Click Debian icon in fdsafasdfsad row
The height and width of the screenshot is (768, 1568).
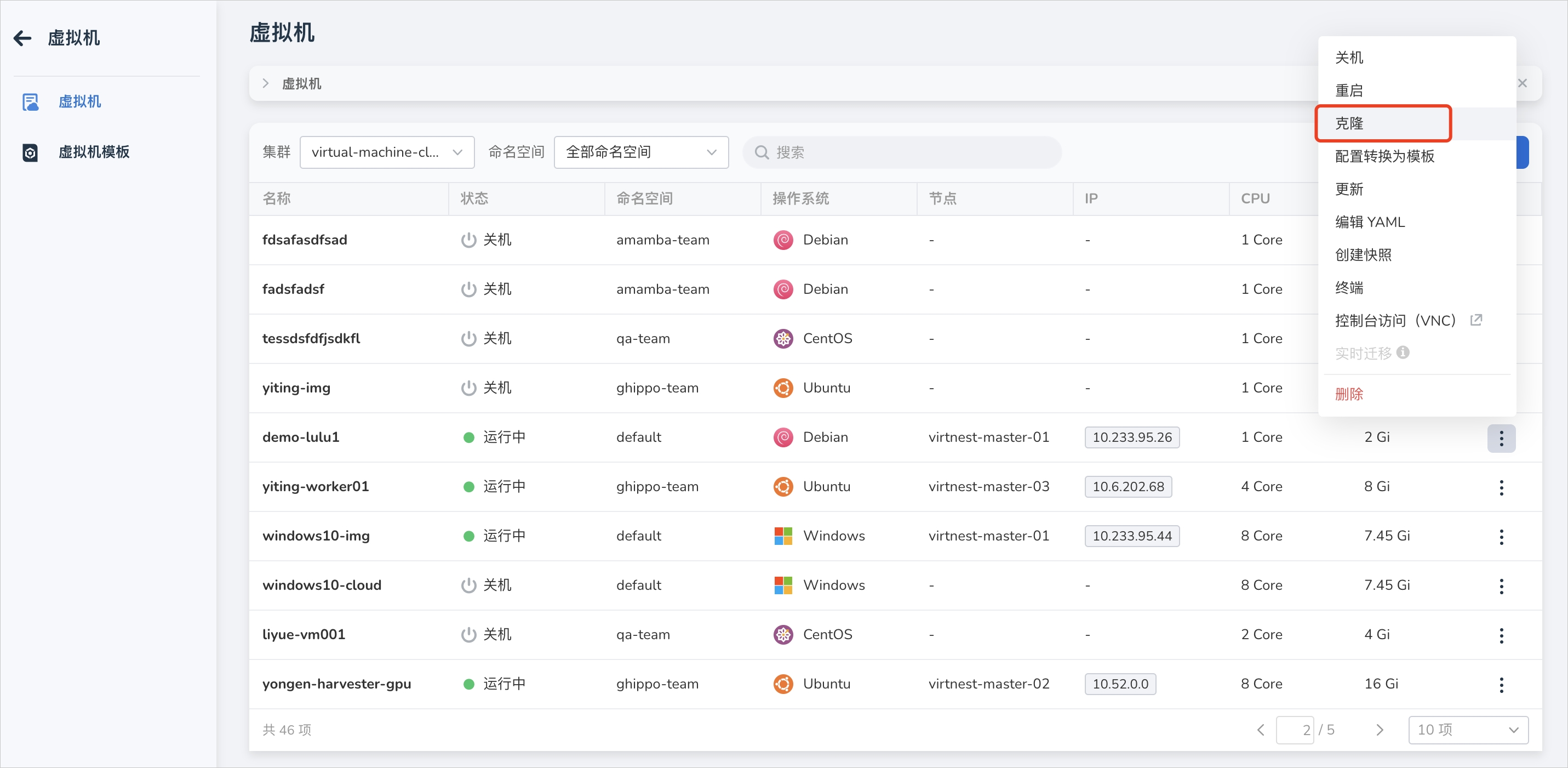783,240
